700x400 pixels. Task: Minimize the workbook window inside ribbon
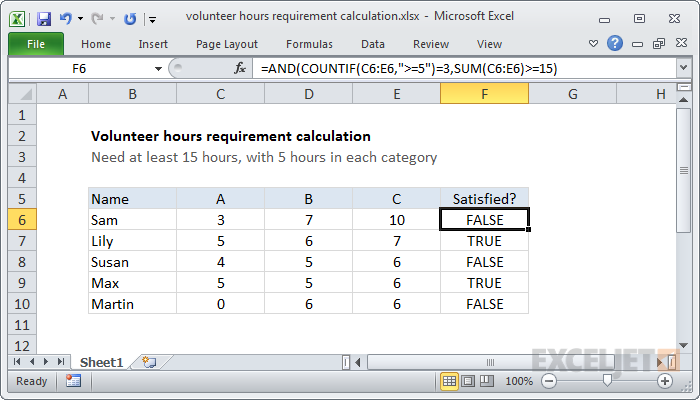[x=638, y=44]
